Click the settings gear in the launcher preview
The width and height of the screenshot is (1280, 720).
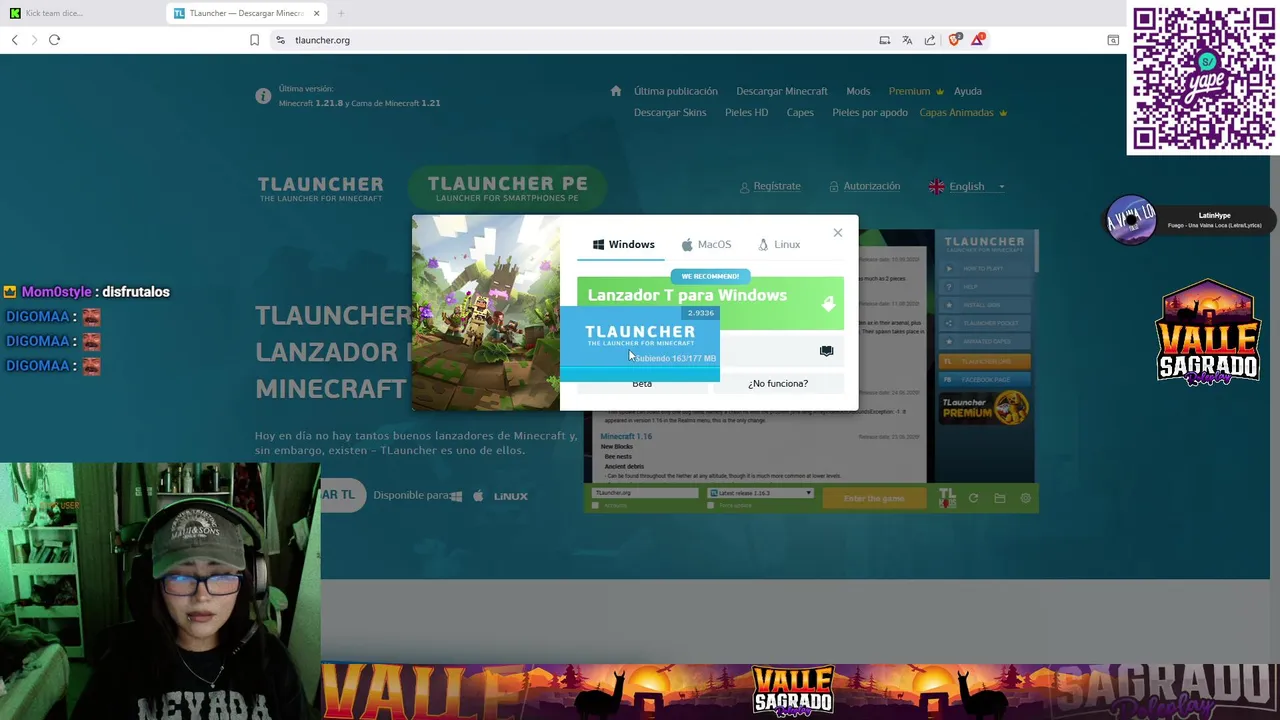coord(1025,498)
